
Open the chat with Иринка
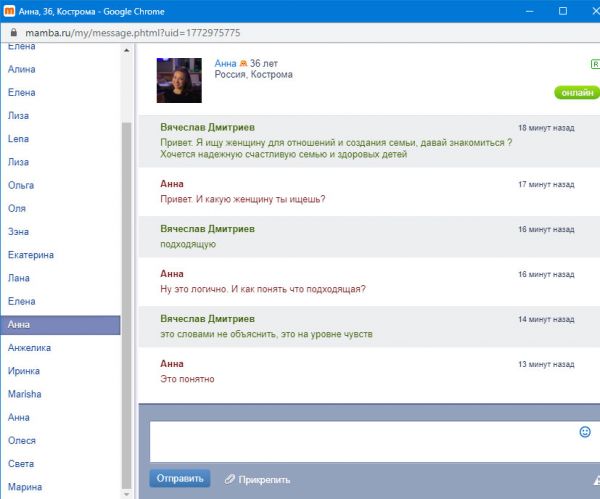(x=24, y=371)
